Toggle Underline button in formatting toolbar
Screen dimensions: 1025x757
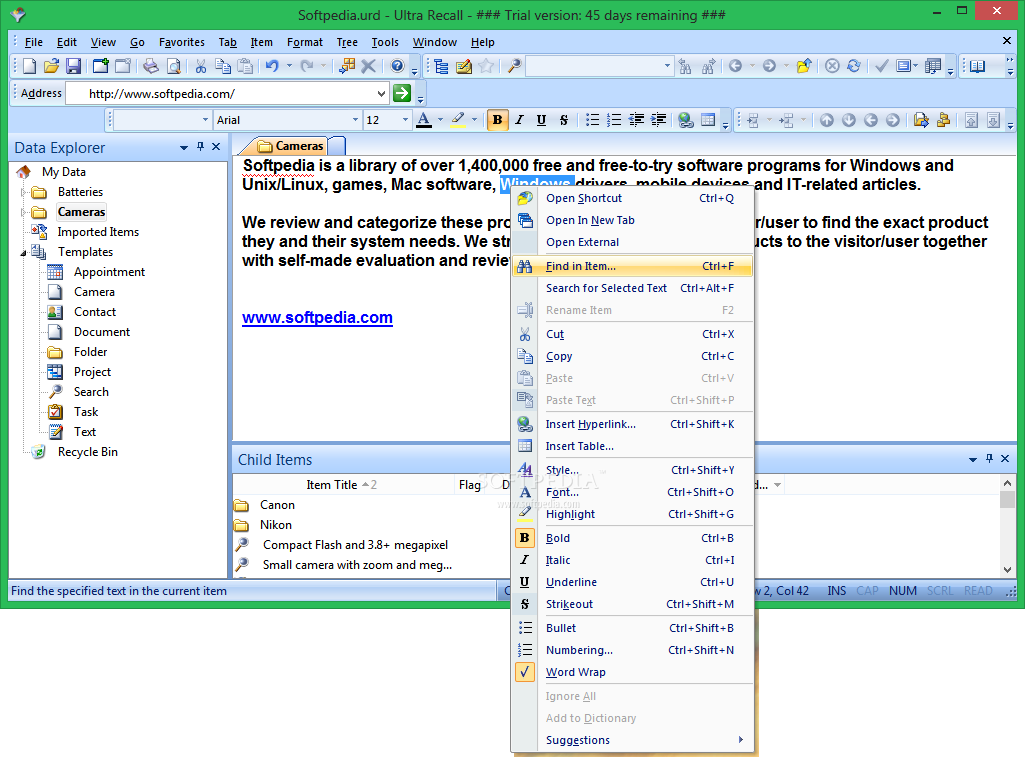click(x=541, y=120)
